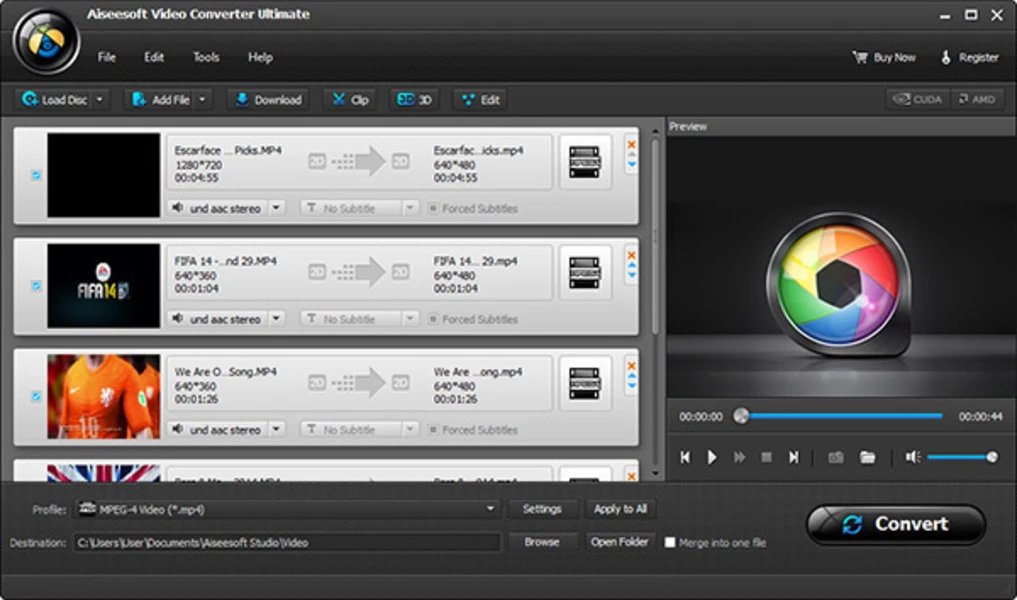Viewport: 1017px width, 600px height.
Task: Remove FIFA 14 video with orange X
Action: click(x=631, y=256)
